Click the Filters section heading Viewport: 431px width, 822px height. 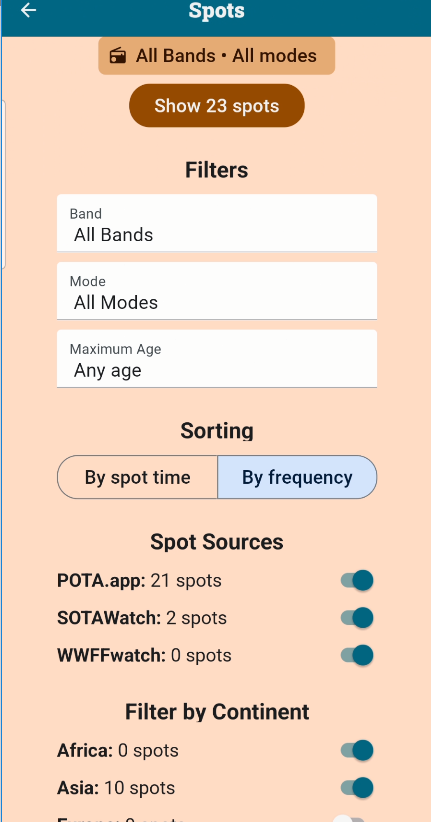pyautogui.click(x=217, y=170)
